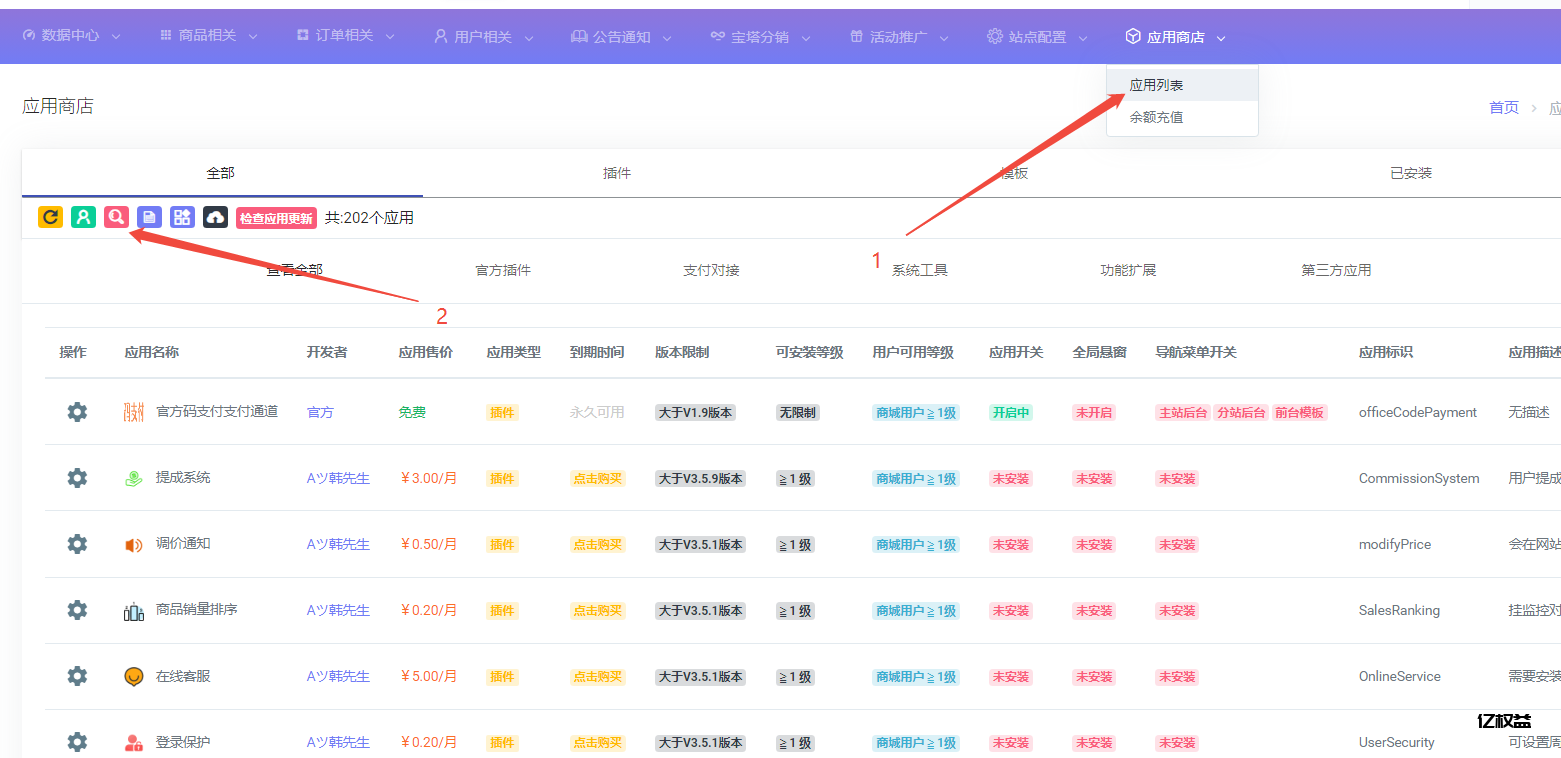Toggle the 主站后台 navigation menu switch
The height and width of the screenshot is (758, 1561).
[1182, 412]
